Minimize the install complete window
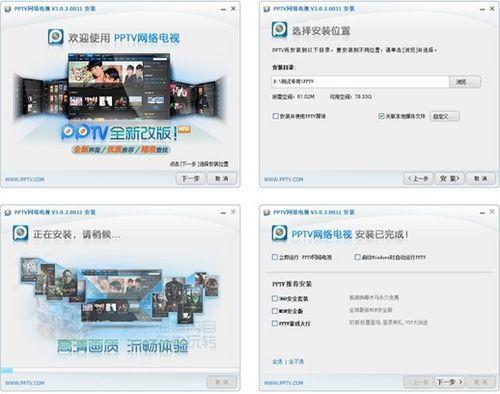Image resolution: width=500 pixels, height=394 pixels. coord(482,213)
